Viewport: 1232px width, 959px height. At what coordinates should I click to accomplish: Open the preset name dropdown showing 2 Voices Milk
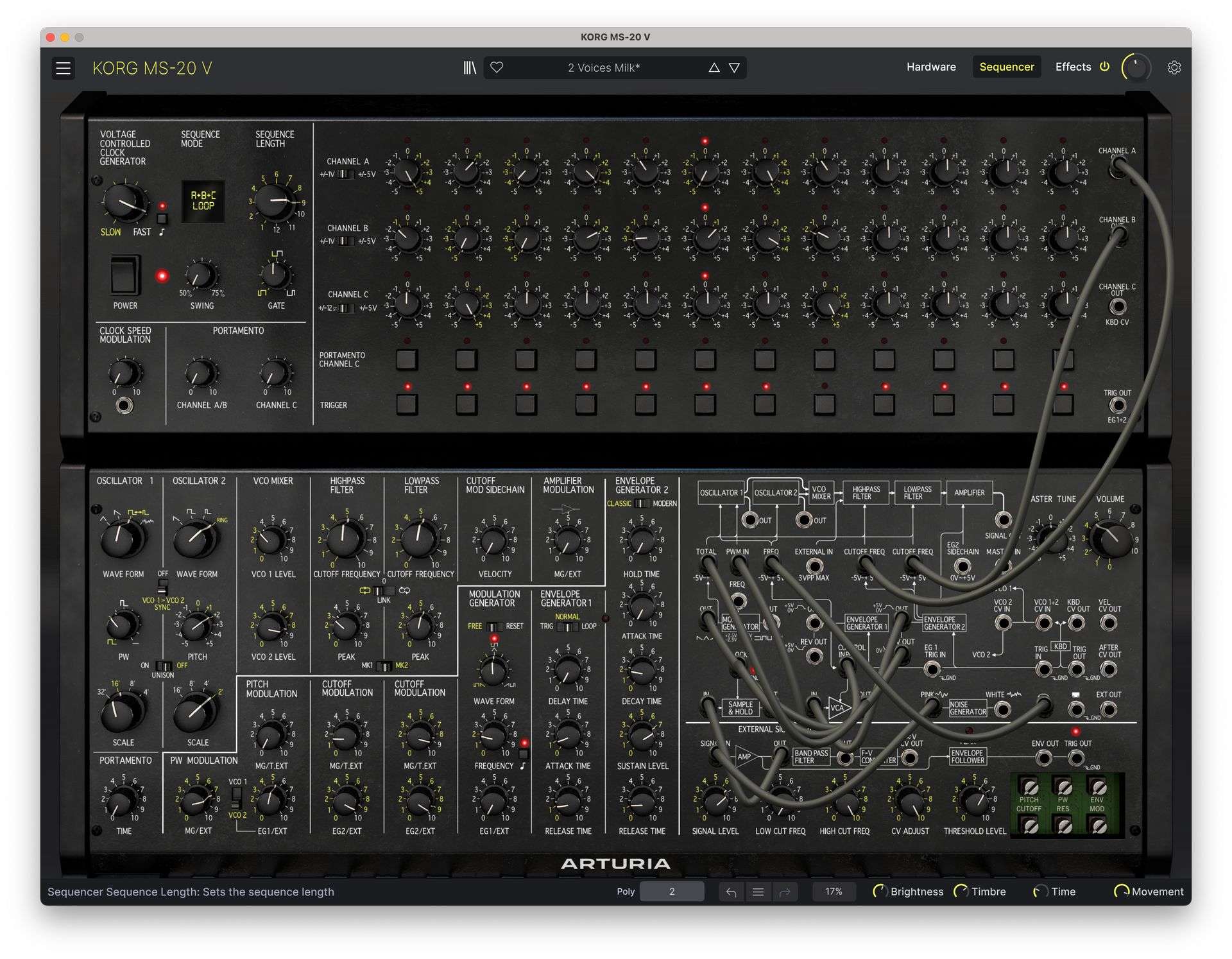[x=603, y=67]
